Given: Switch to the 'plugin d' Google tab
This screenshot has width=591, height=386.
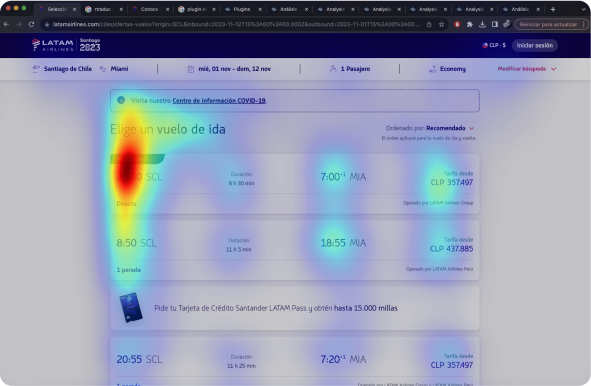Looking at the screenshot, I should (196, 9).
